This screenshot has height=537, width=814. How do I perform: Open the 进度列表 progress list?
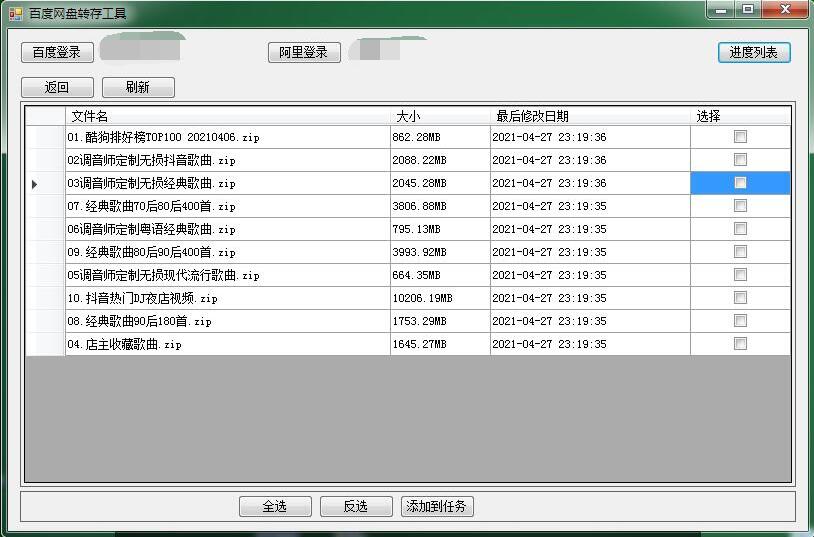pyautogui.click(x=754, y=52)
